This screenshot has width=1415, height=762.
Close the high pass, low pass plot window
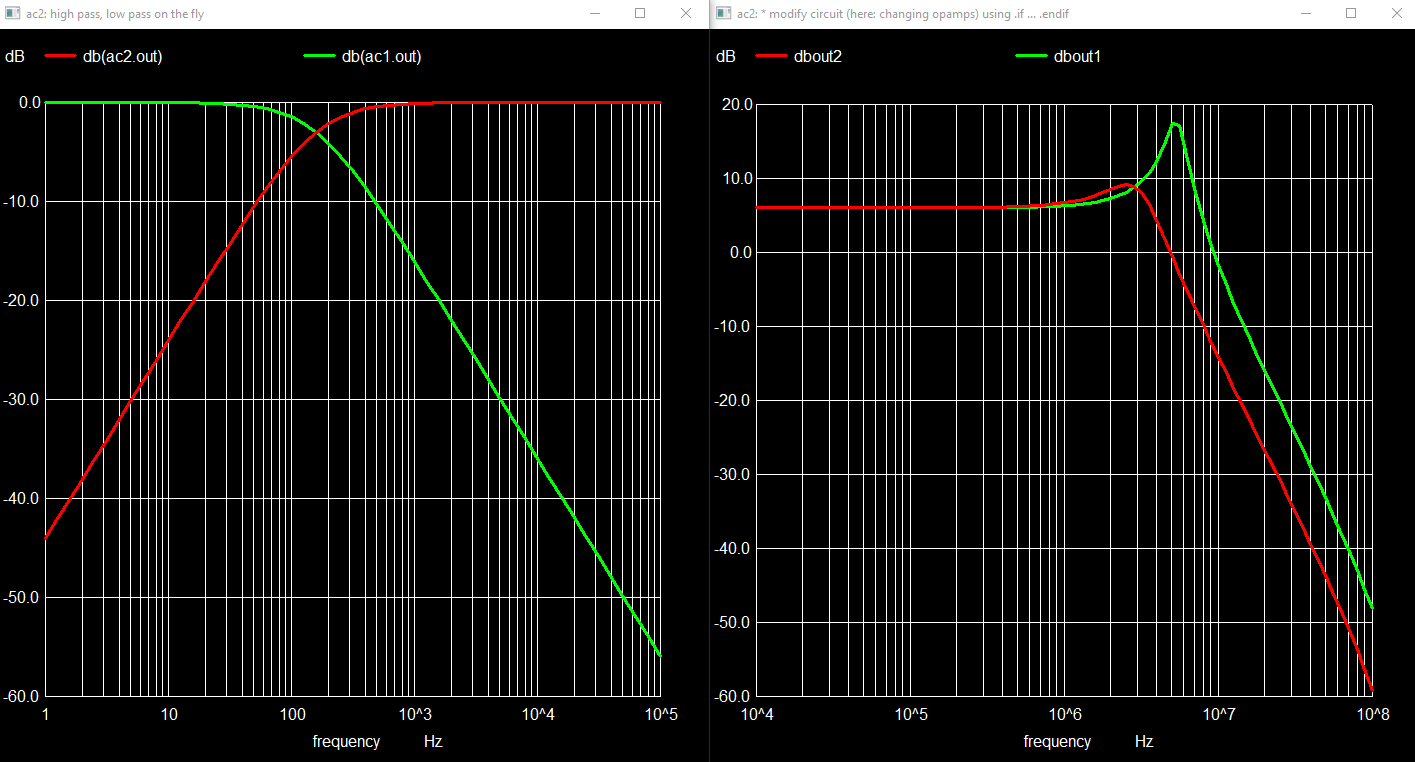(x=686, y=14)
